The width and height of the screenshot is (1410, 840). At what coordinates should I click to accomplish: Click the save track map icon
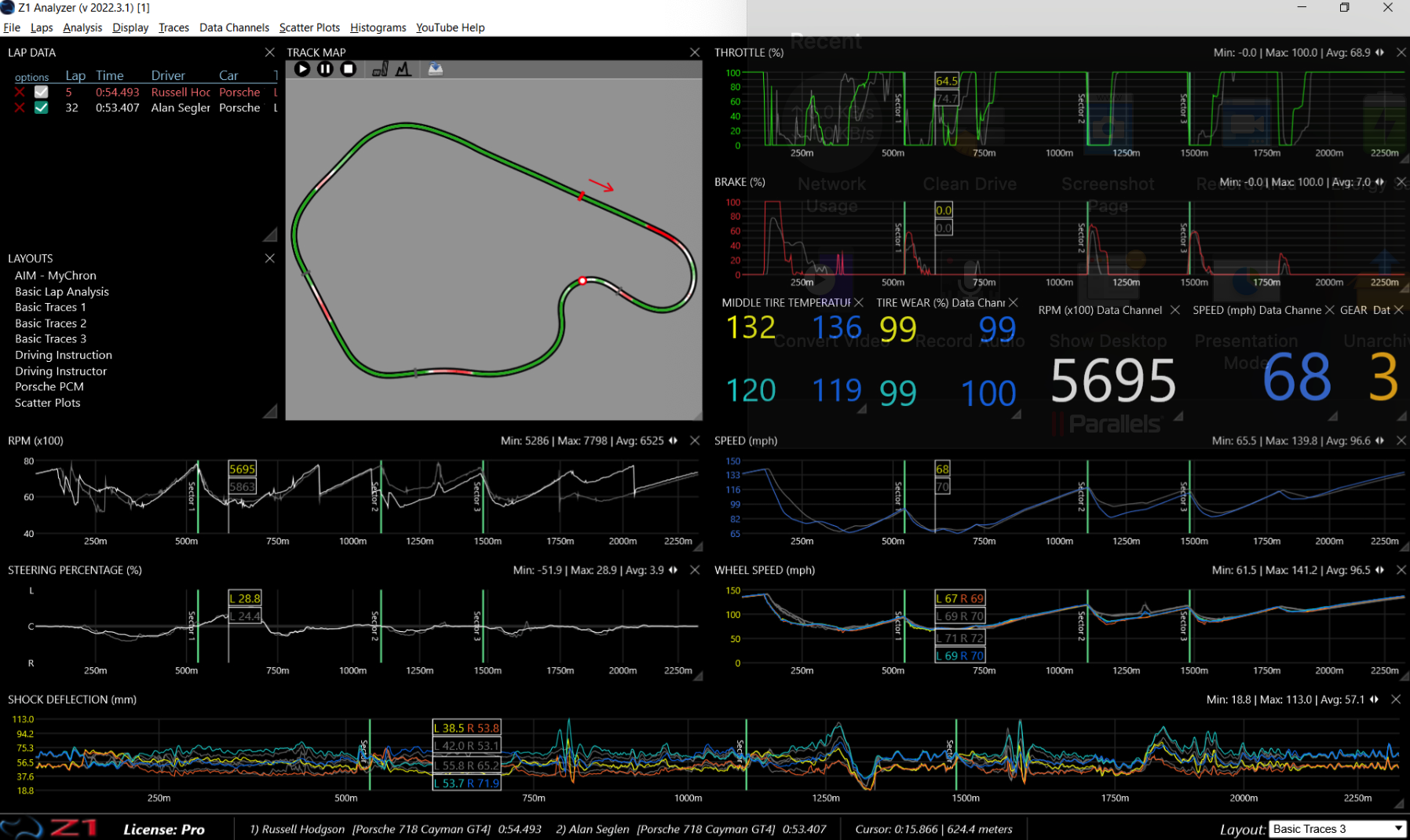(x=436, y=69)
